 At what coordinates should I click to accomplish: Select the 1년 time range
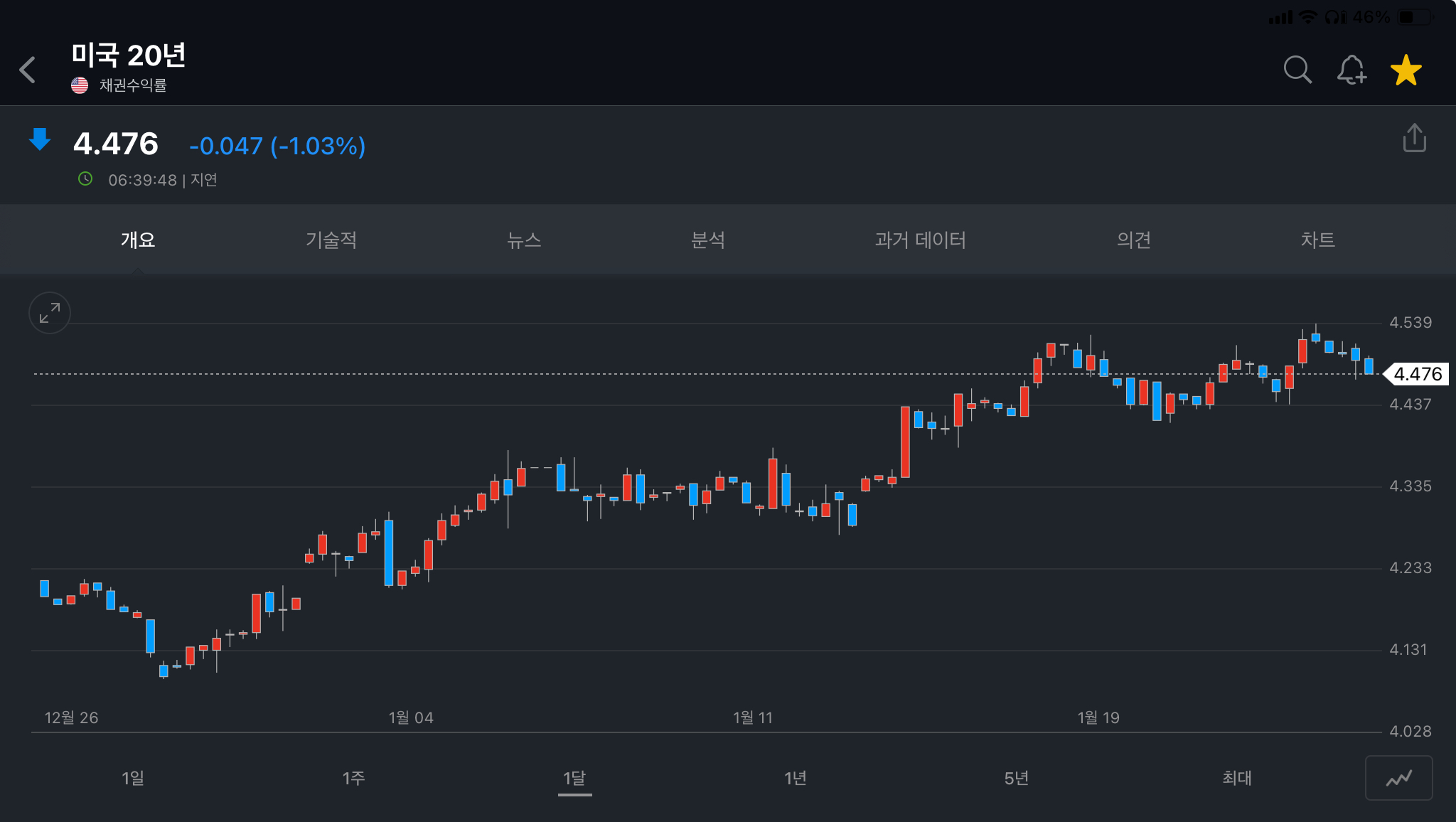[x=796, y=778]
